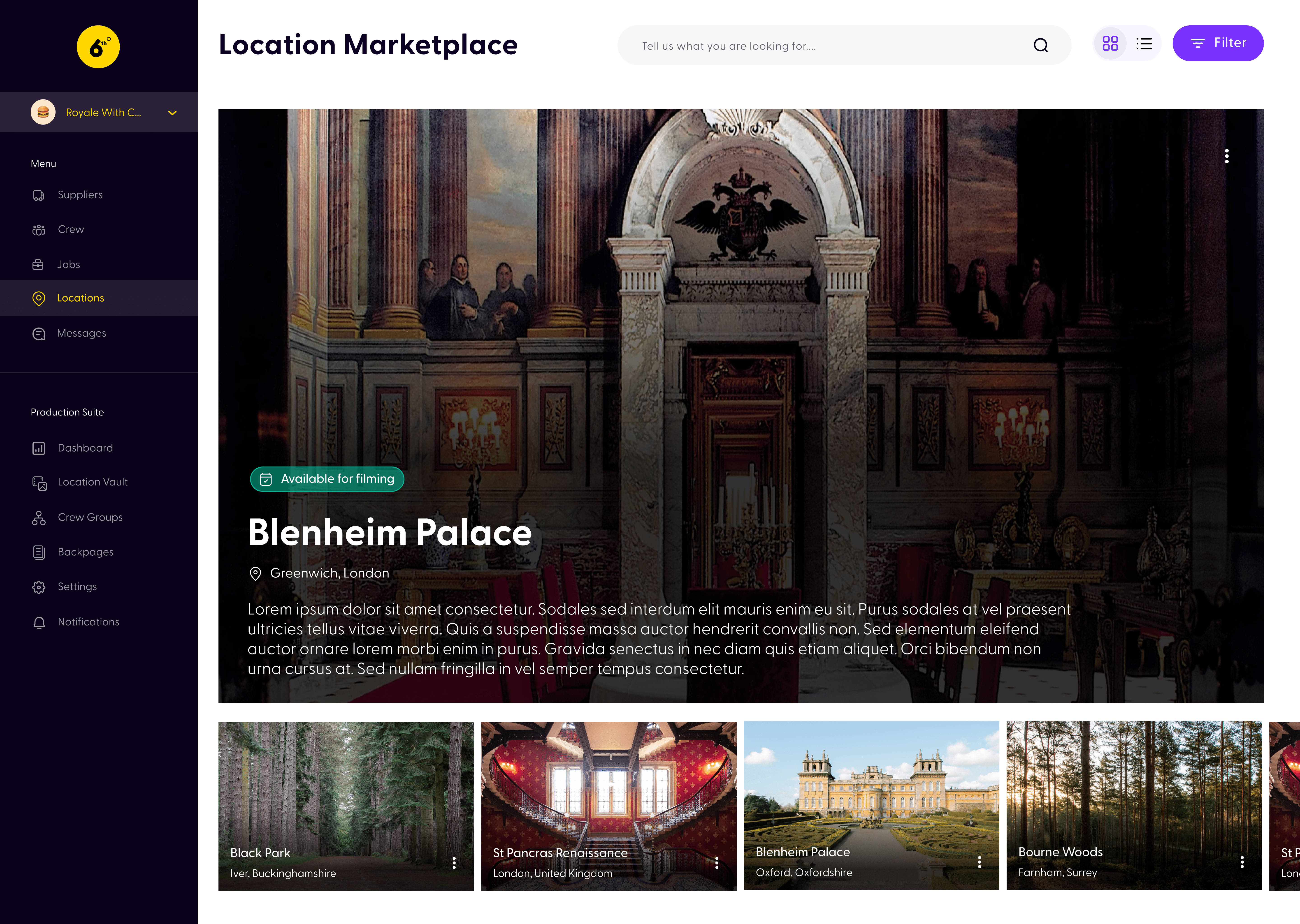Click the search field placeholder text
Image resolution: width=1300 pixels, height=924 pixels.
pyautogui.click(x=729, y=46)
